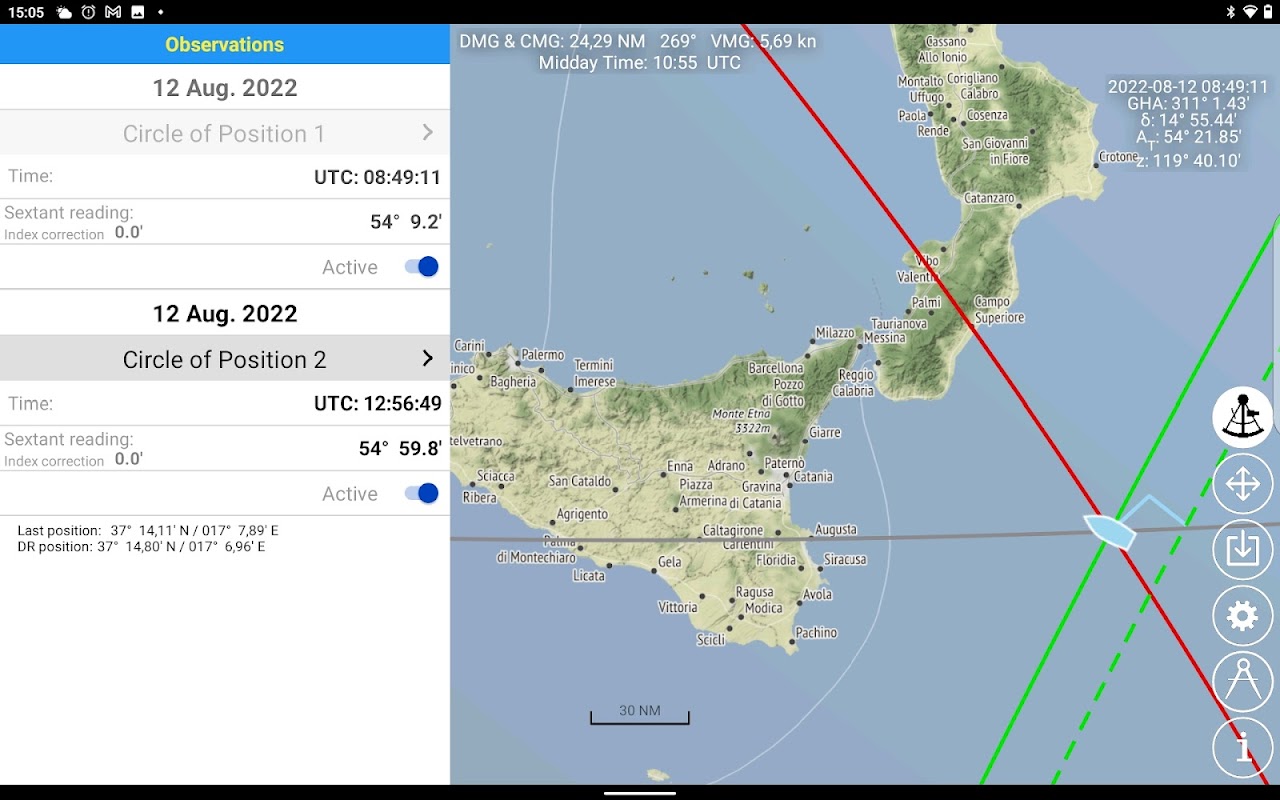The height and width of the screenshot is (800, 1280).
Task: Select the Observations panel header
Action: [225, 44]
